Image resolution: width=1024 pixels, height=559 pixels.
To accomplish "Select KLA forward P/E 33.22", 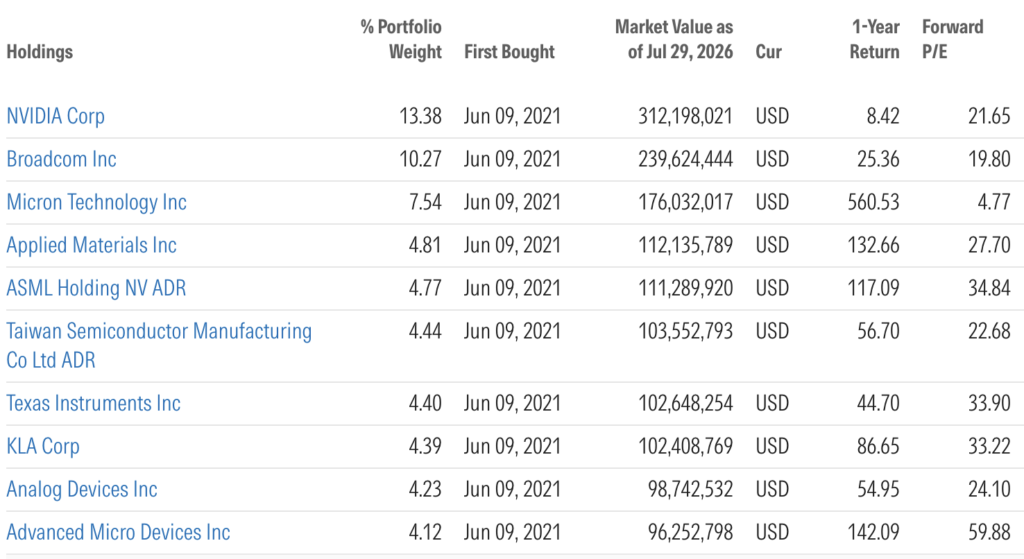I will 989,447.
